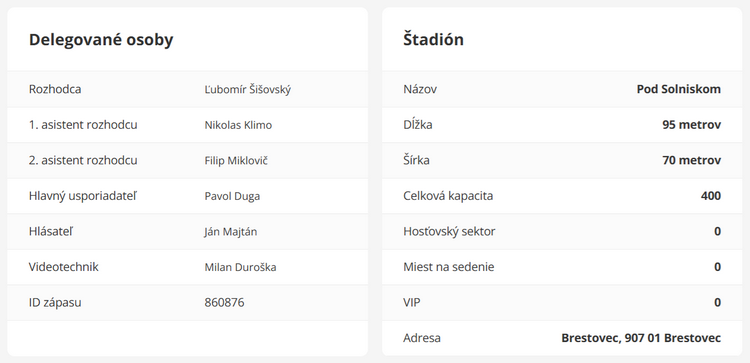750x363 pixels.
Task: Select match ID 860876
Action: 224,302
